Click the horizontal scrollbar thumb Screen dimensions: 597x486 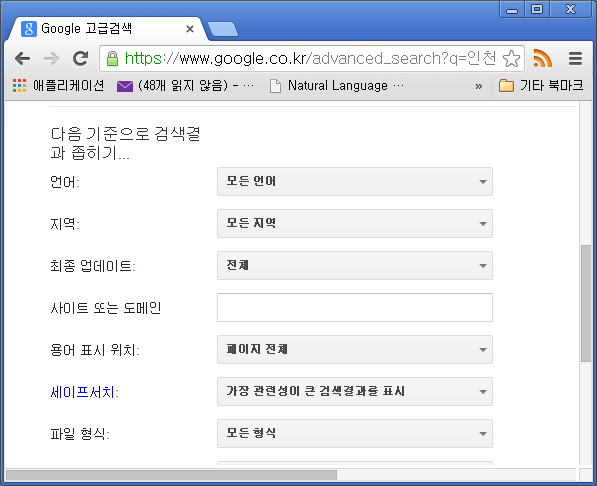click(171, 475)
